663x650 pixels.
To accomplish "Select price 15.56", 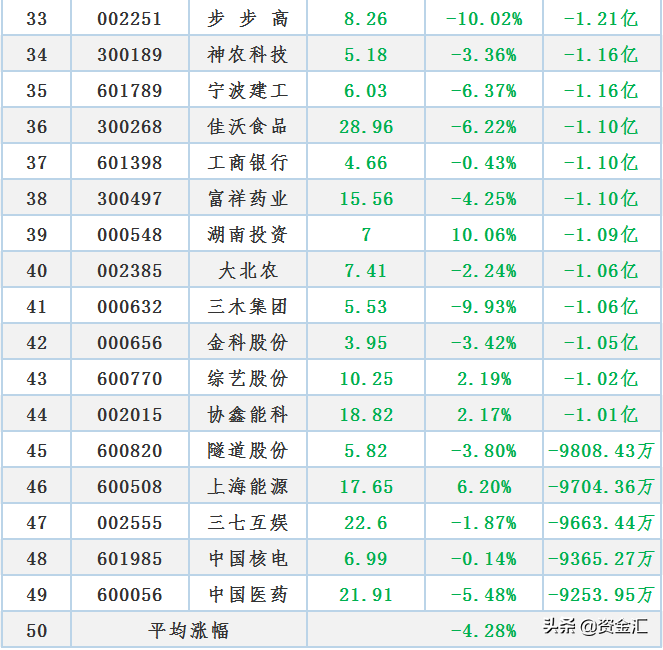I will tap(366, 199).
